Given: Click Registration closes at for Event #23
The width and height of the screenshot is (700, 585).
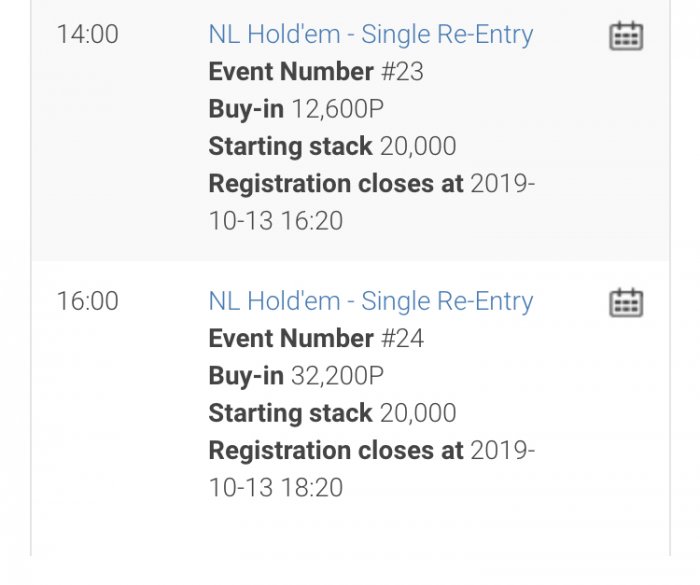Looking at the screenshot, I should tap(336, 184).
